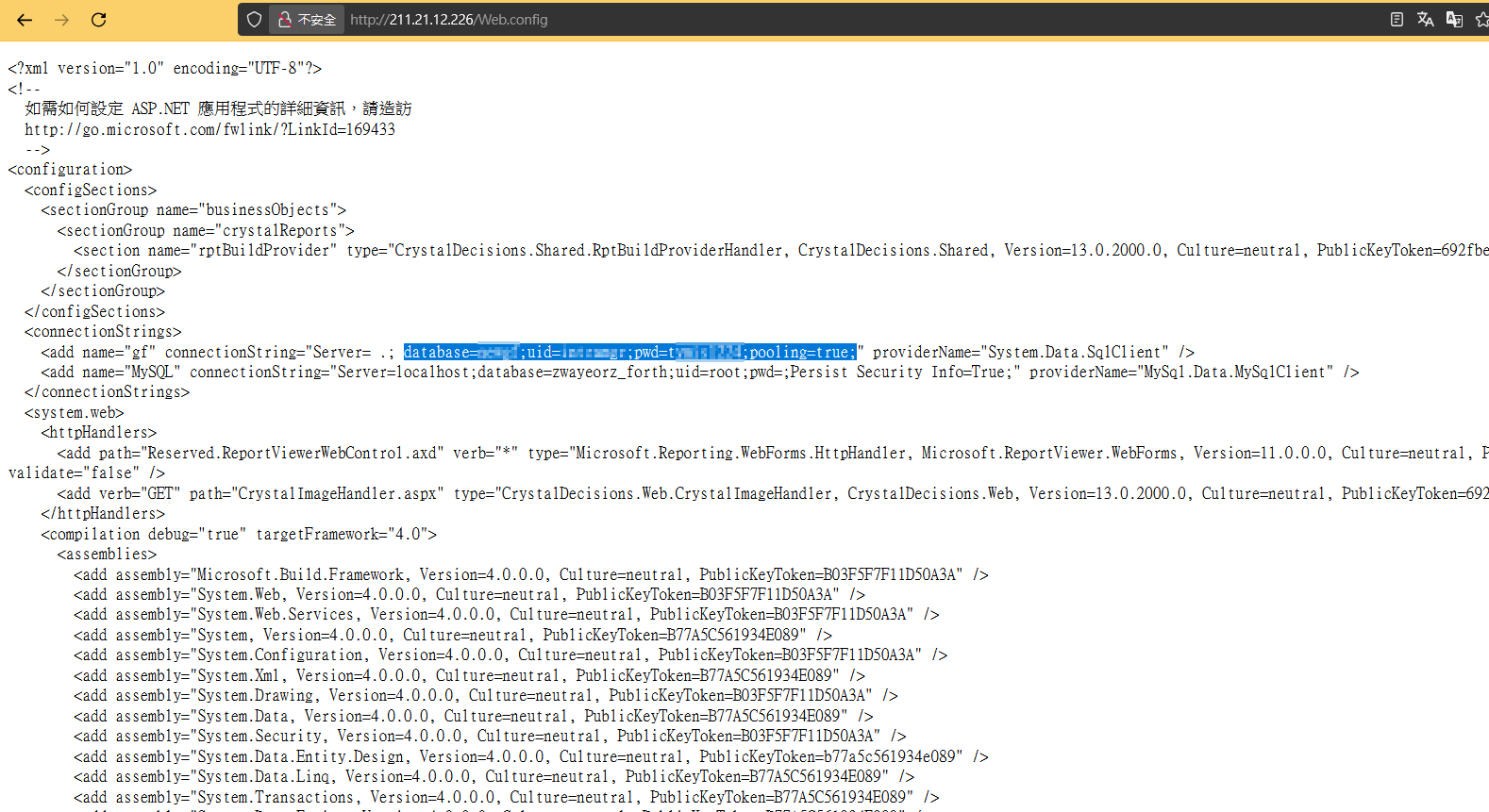1489x812 pixels.
Task: Select the opening <configSections> tag
Action: [x=91, y=190]
